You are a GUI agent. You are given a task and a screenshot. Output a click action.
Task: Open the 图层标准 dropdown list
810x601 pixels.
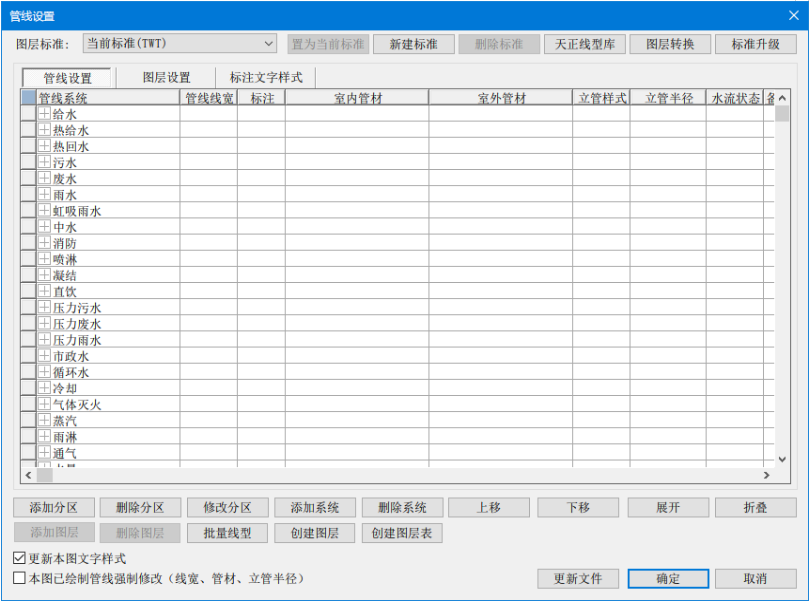[267, 43]
